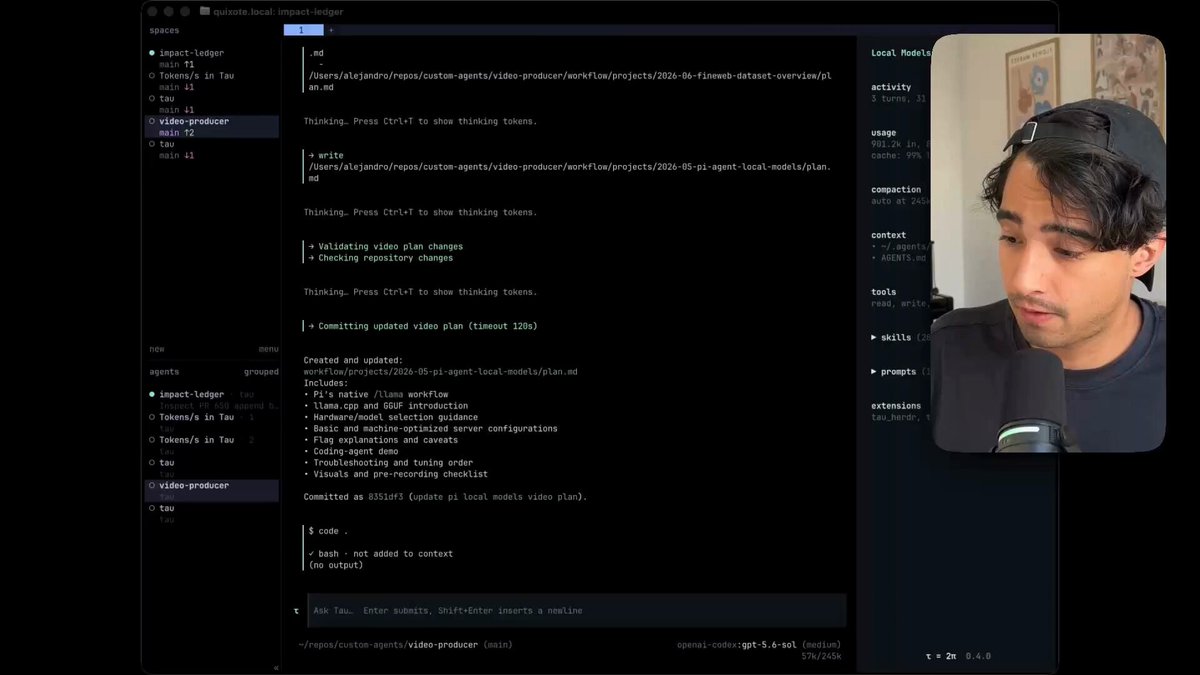
Task: Click the 'activity' heading in the right panel
Action: (x=891, y=87)
